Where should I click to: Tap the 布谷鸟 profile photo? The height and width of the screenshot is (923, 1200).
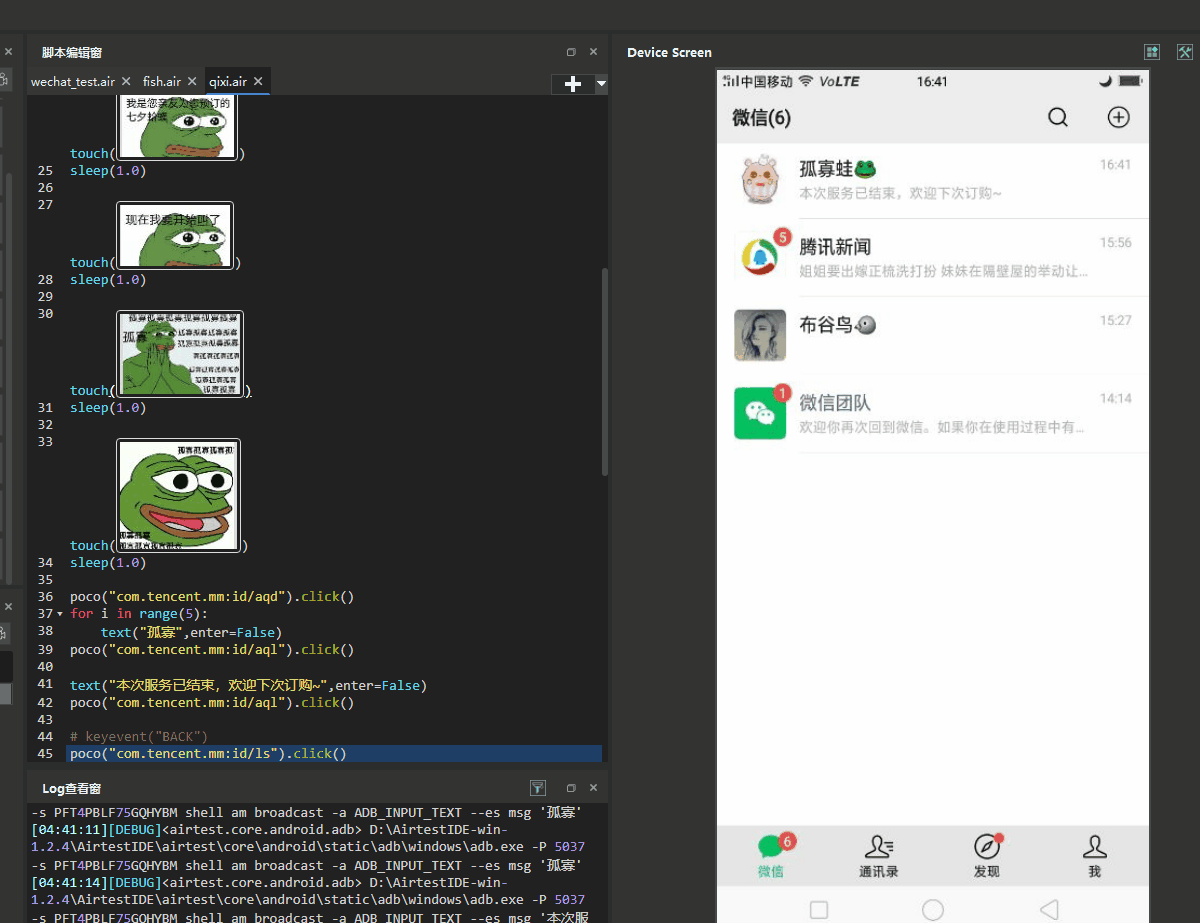[760, 335]
